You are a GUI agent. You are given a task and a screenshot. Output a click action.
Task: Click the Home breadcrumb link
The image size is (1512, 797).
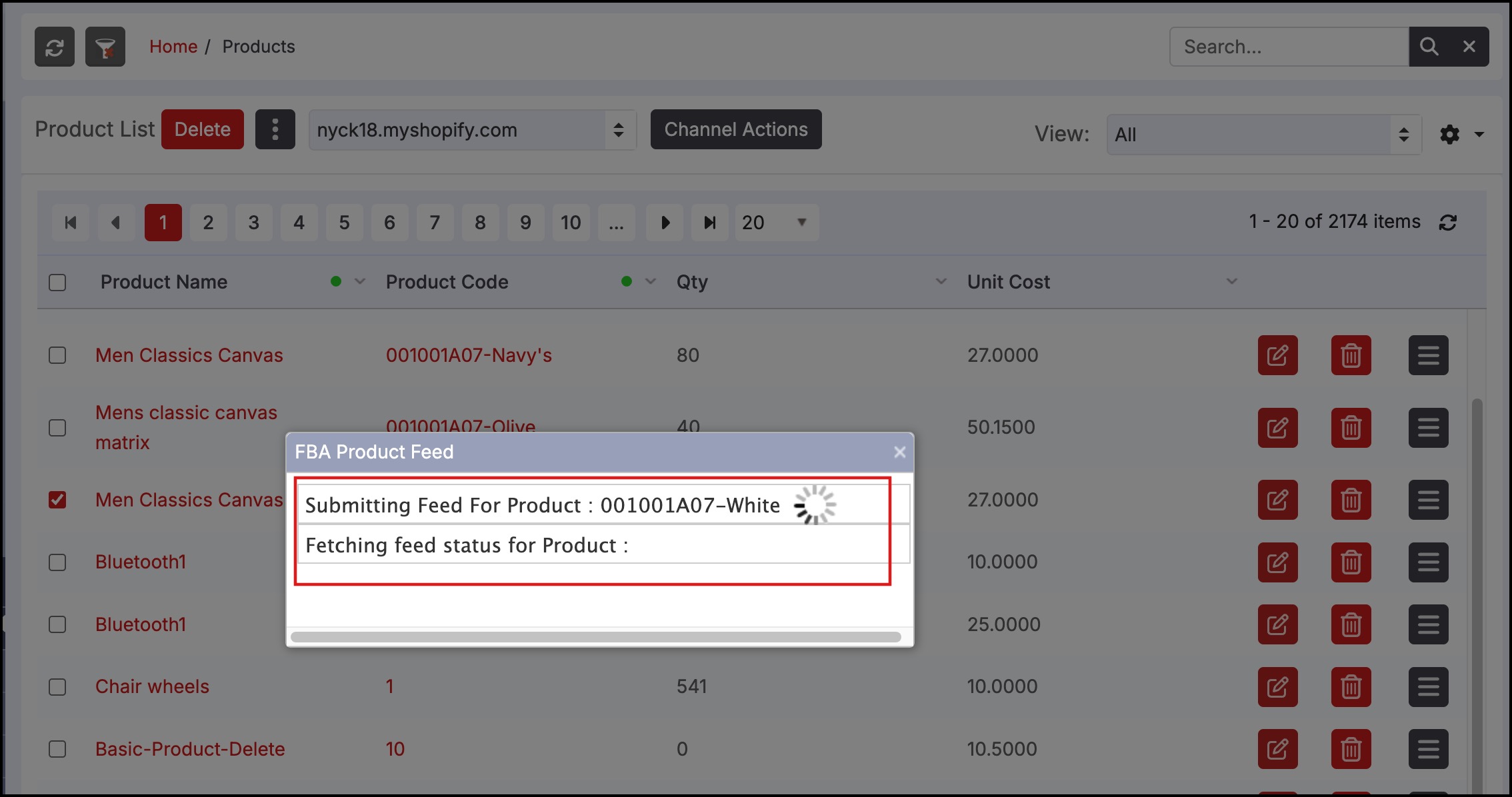173,47
